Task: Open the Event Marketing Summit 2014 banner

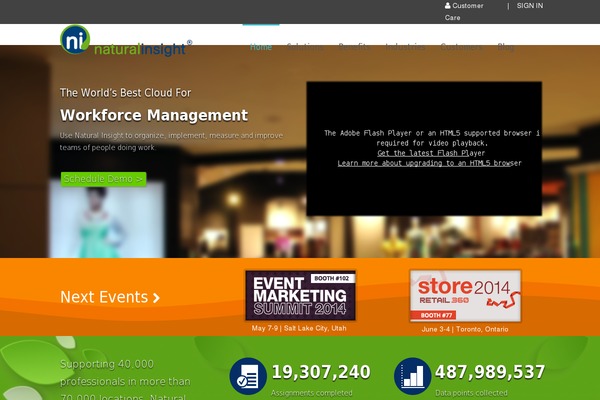Action: pos(300,295)
